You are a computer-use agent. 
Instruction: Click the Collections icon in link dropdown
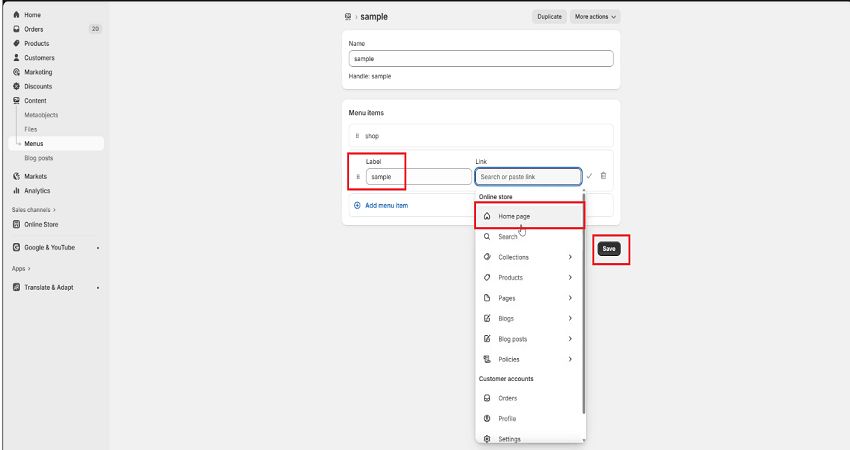click(x=487, y=257)
